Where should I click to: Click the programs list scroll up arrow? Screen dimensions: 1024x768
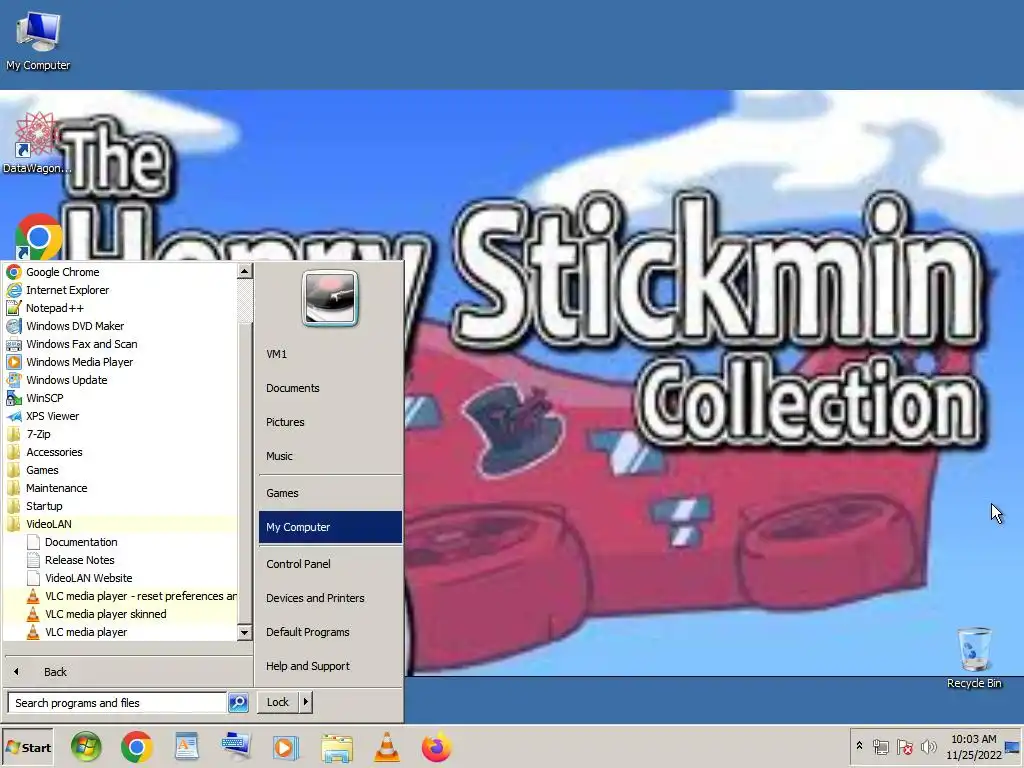(245, 270)
